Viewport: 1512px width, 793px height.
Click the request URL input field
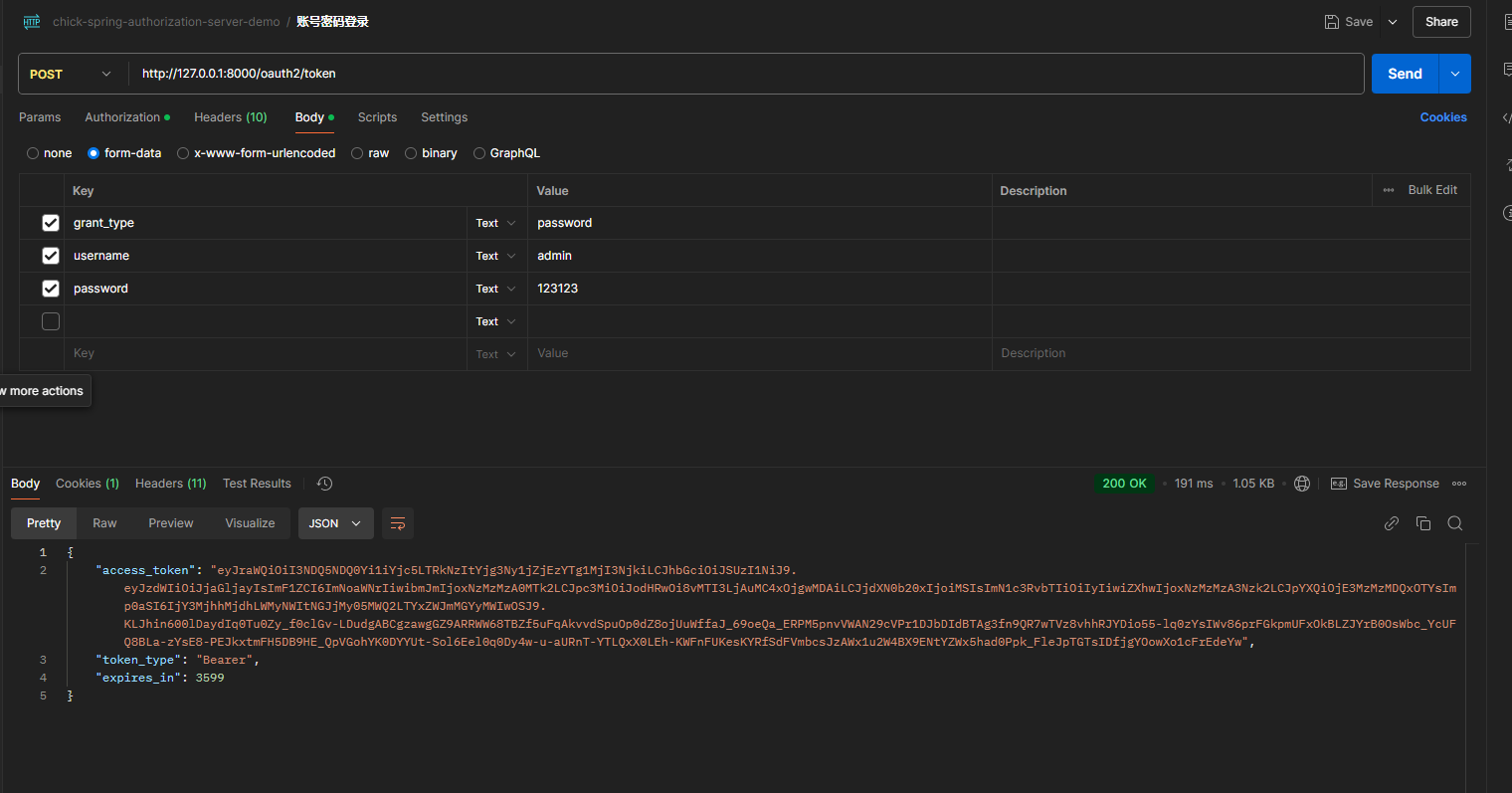(x=746, y=74)
